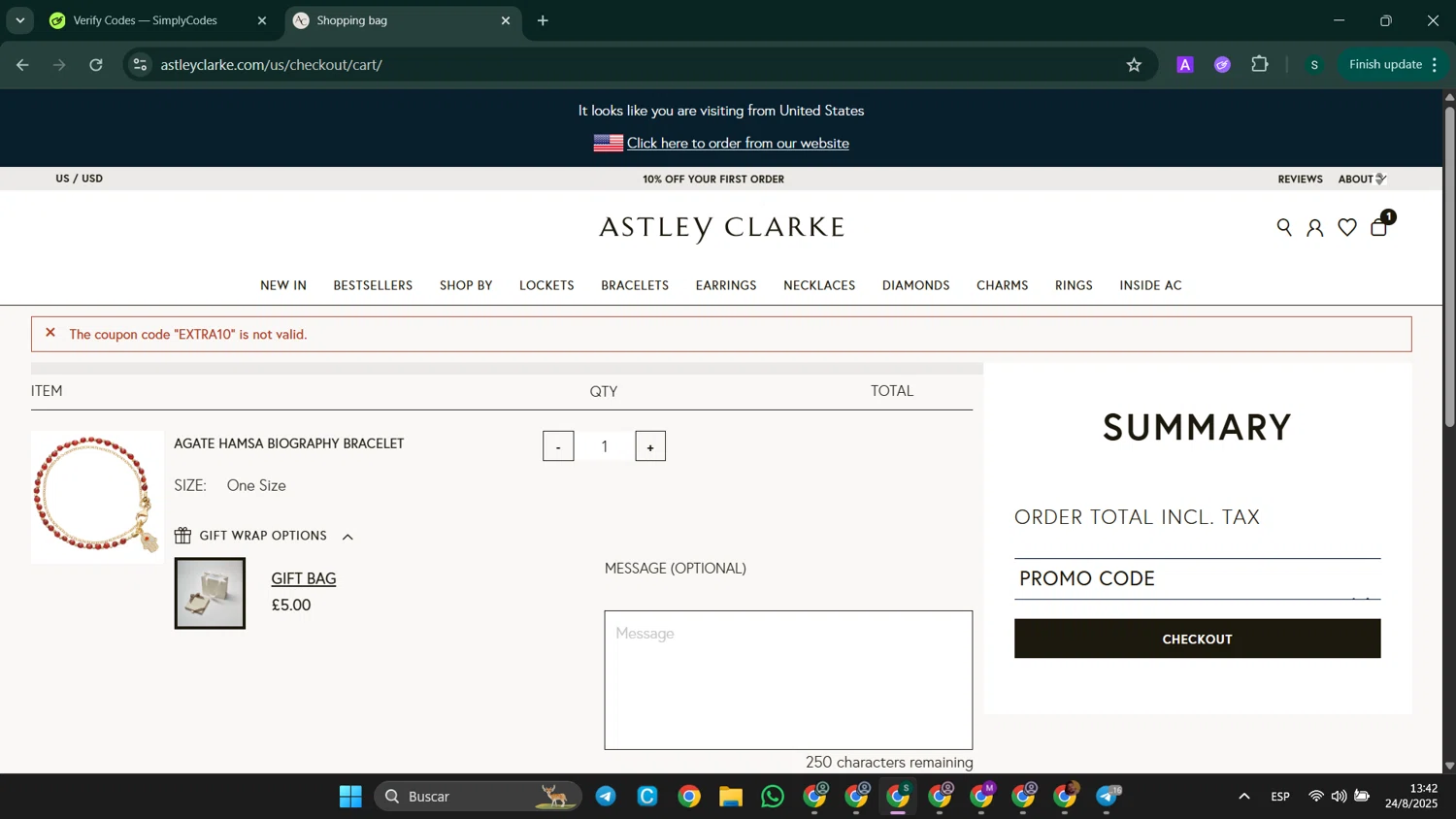
Task: Open the Inside AC menu
Action: (1150, 285)
